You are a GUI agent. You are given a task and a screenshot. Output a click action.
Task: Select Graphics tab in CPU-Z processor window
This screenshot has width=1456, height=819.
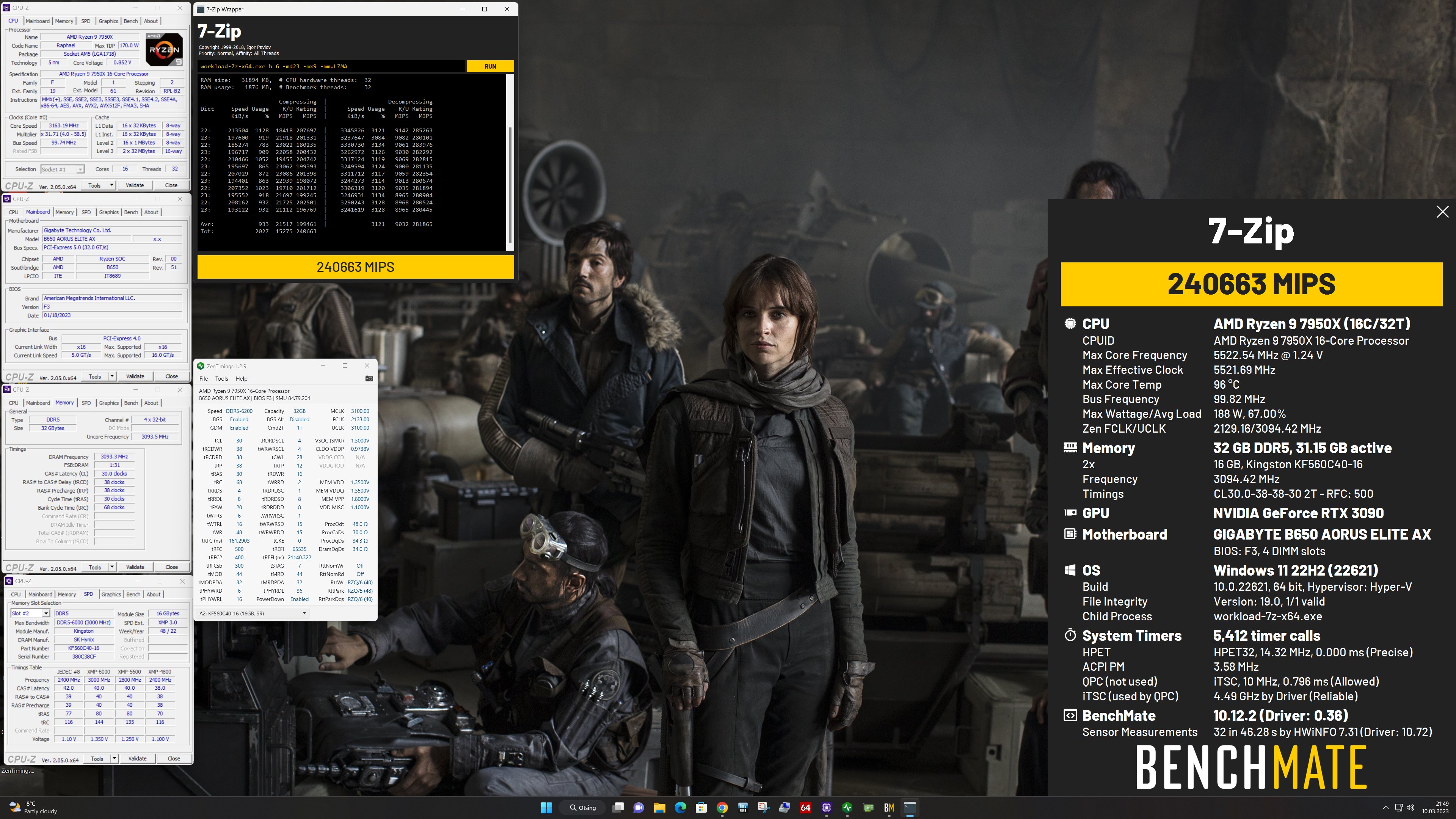pos(108,21)
